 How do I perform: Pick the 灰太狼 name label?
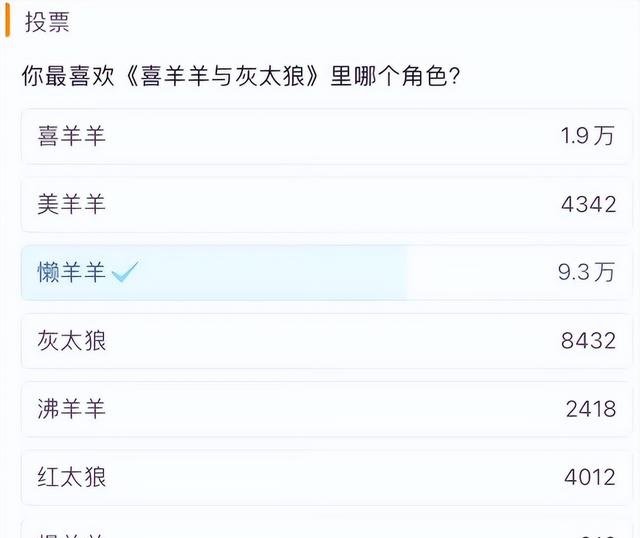(x=72, y=341)
